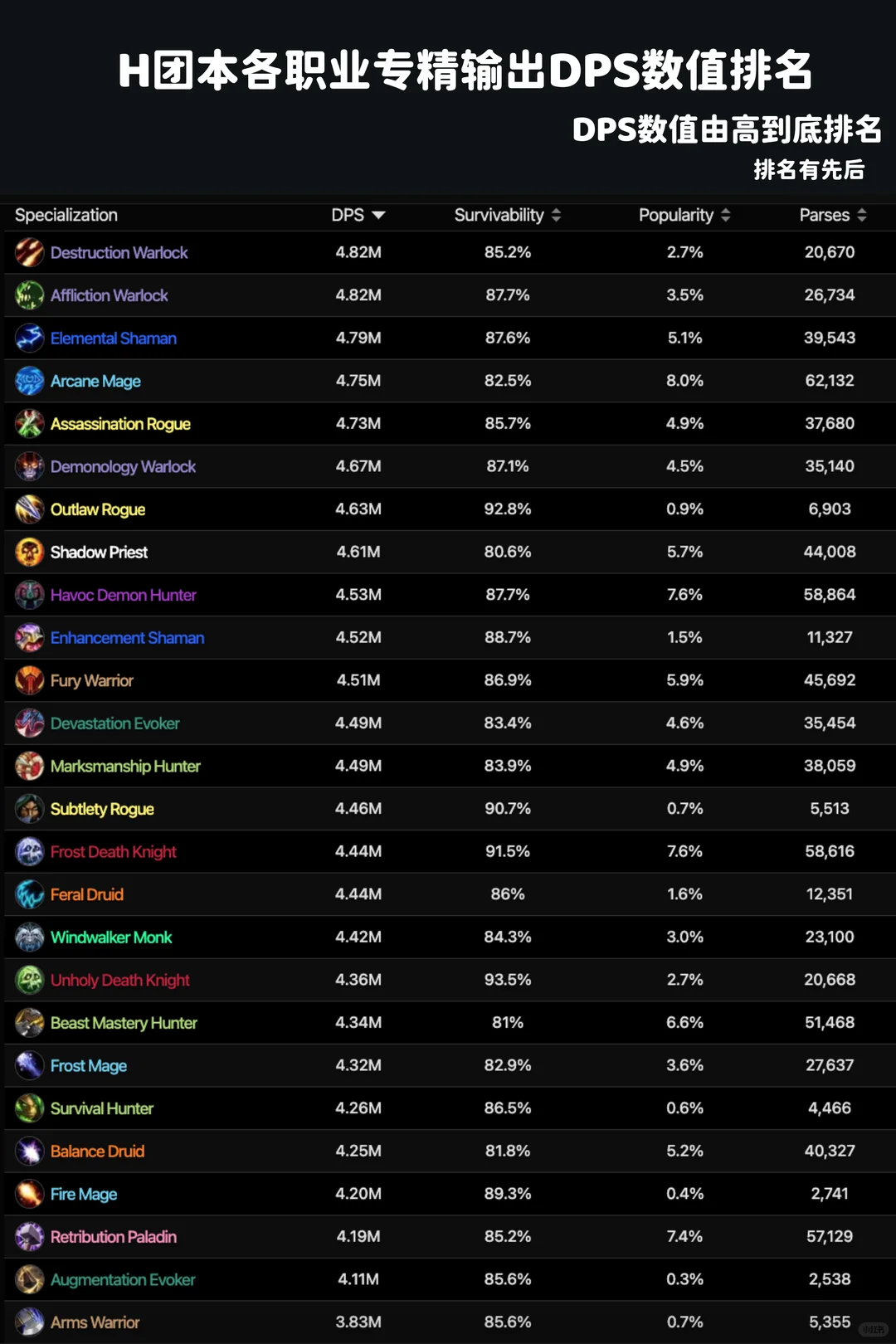Click the Elemental Shaman spec icon

coord(30,338)
